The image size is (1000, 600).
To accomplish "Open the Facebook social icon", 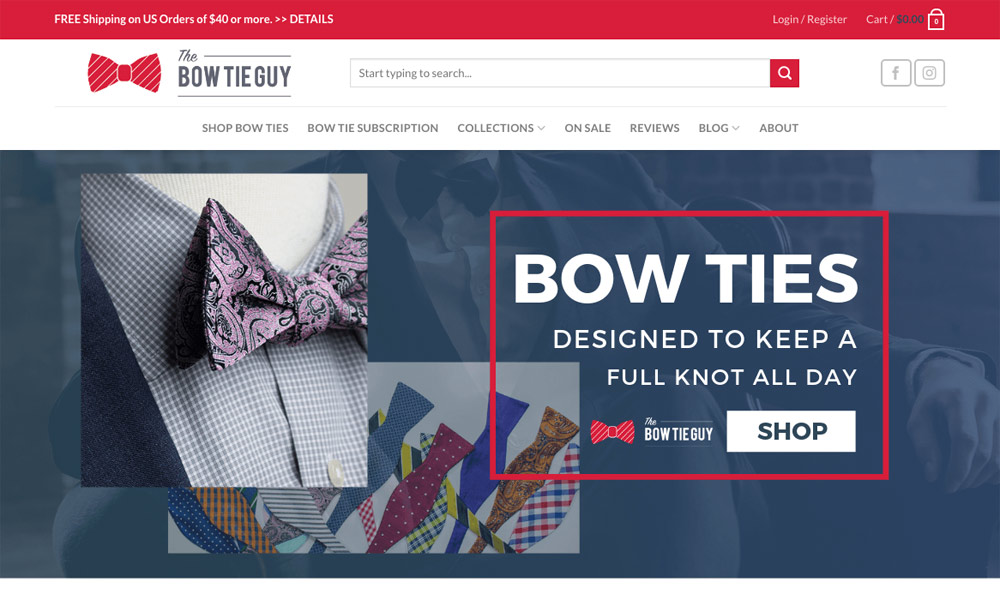I will click(895, 73).
